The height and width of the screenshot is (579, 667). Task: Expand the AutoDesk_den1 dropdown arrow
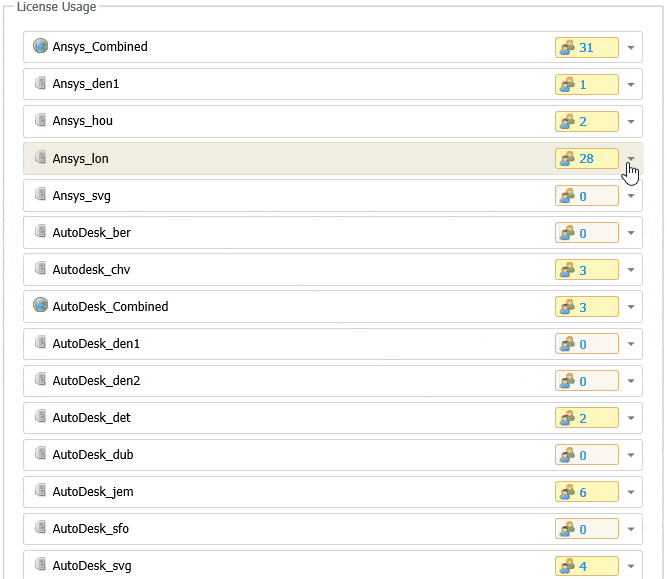click(x=631, y=344)
